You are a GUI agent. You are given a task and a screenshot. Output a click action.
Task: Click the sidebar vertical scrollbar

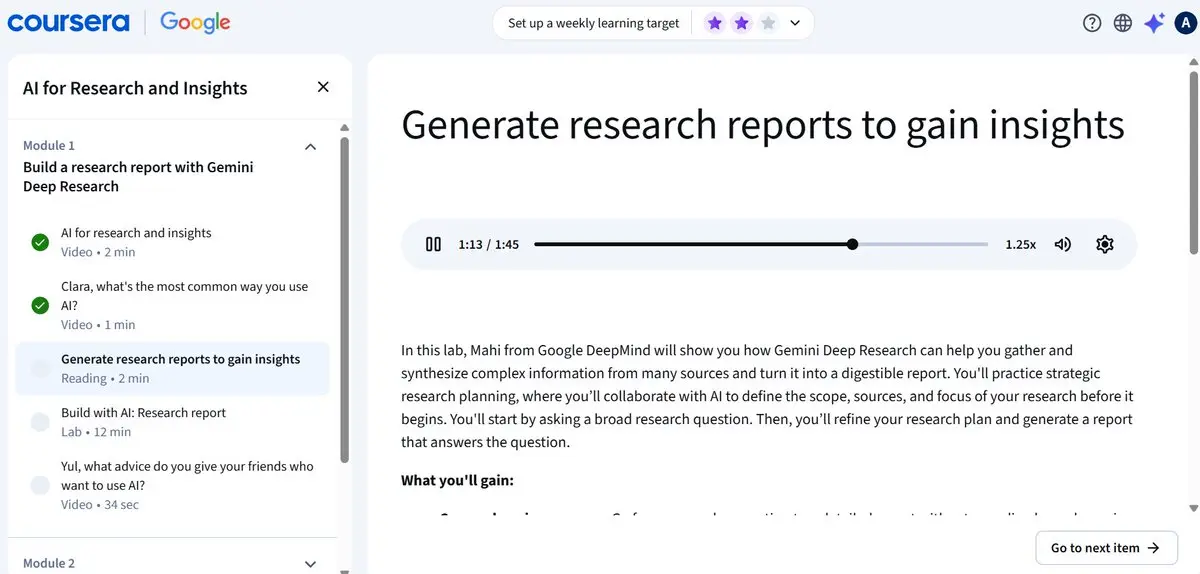345,300
